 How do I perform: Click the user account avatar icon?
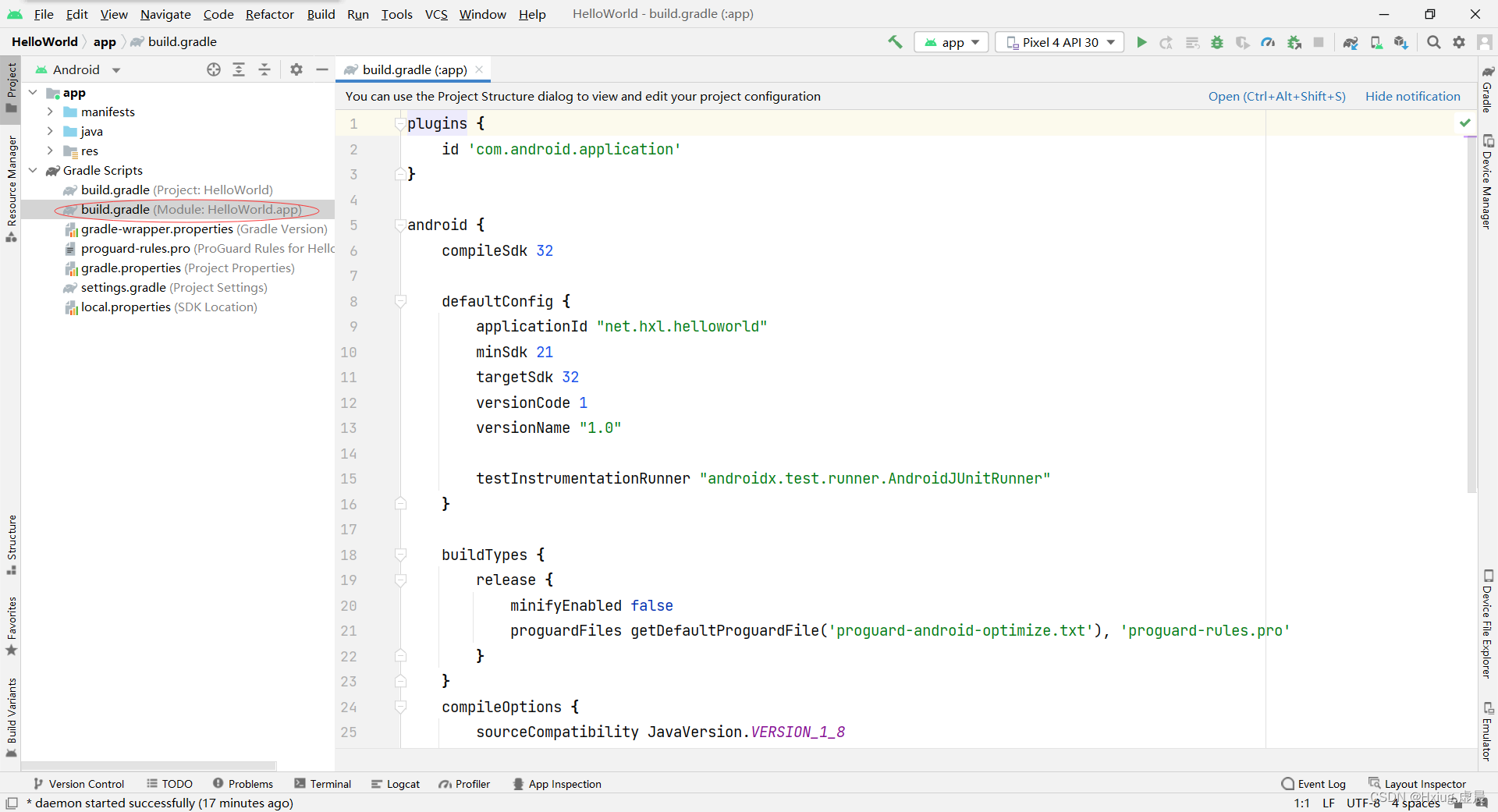(x=1485, y=42)
